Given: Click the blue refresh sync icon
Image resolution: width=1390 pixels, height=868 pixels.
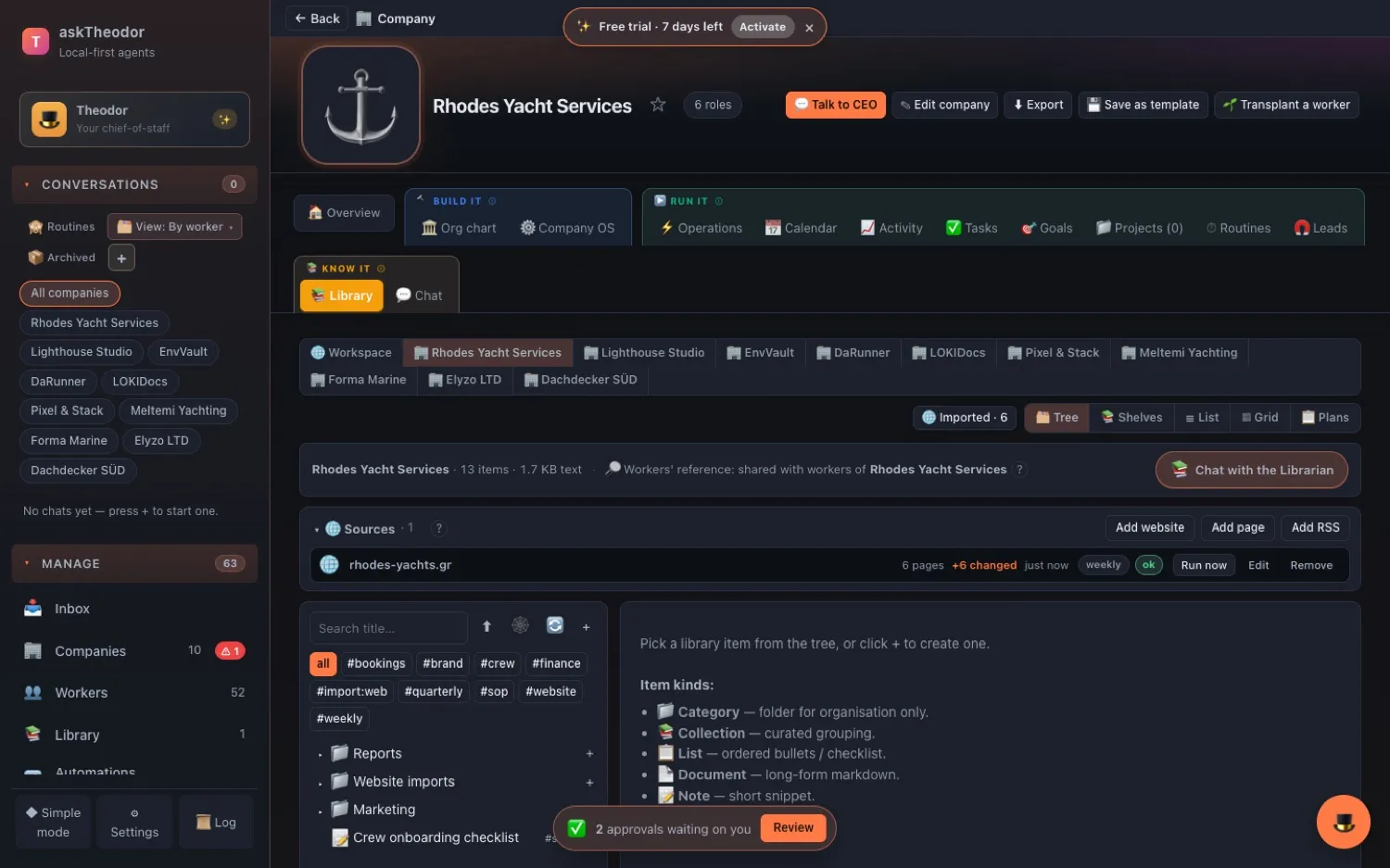Looking at the screenshot, I should [x=555, y=626].
